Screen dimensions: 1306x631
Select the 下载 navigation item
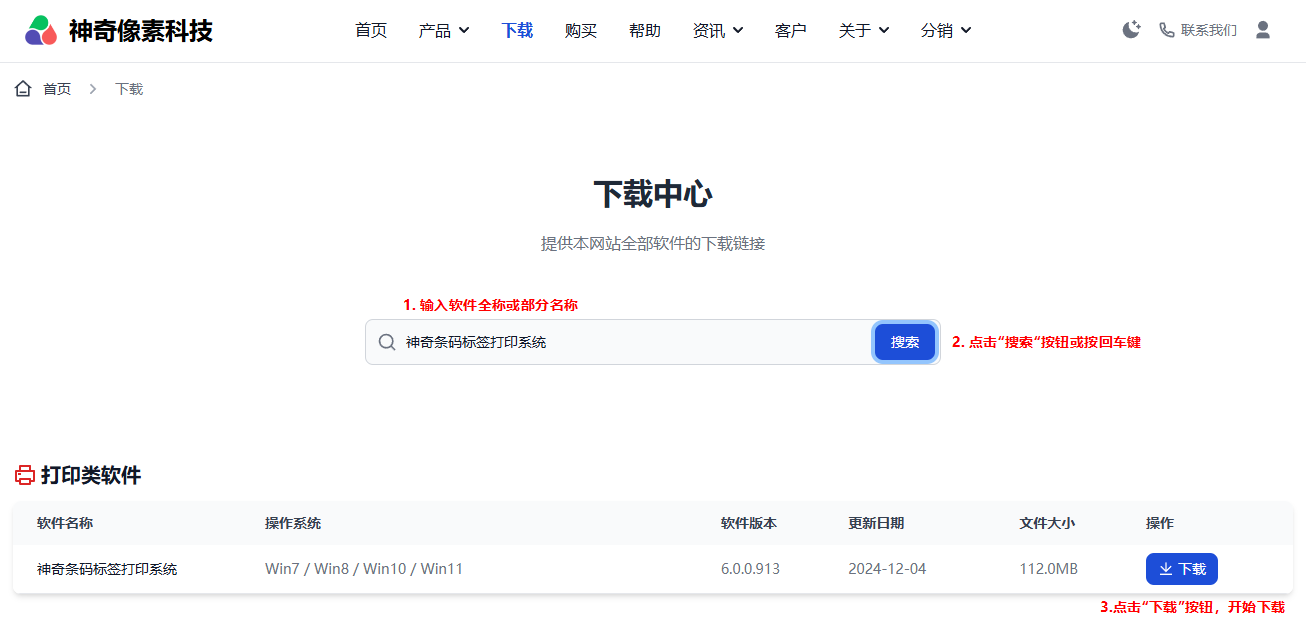[x=517, y=31]
